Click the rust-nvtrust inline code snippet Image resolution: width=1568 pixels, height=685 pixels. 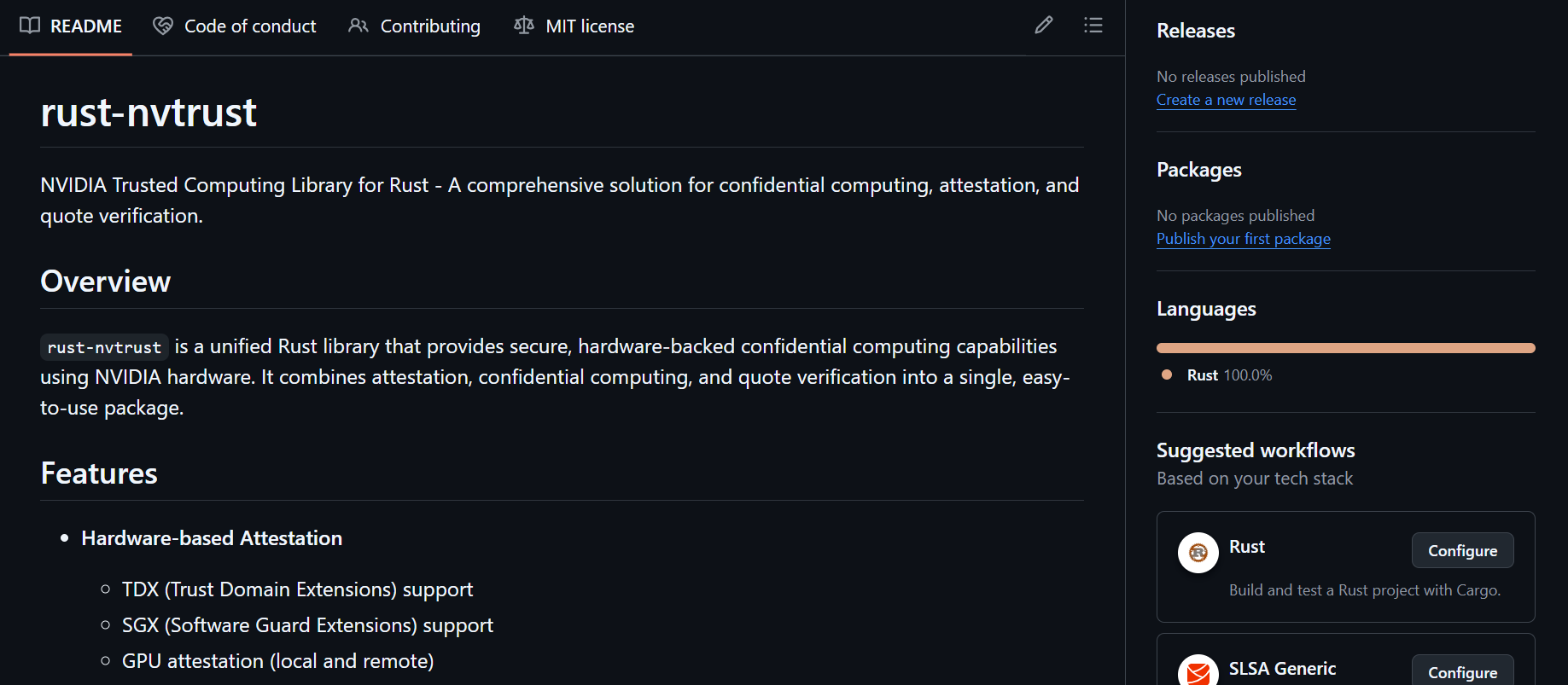[102, 346]
